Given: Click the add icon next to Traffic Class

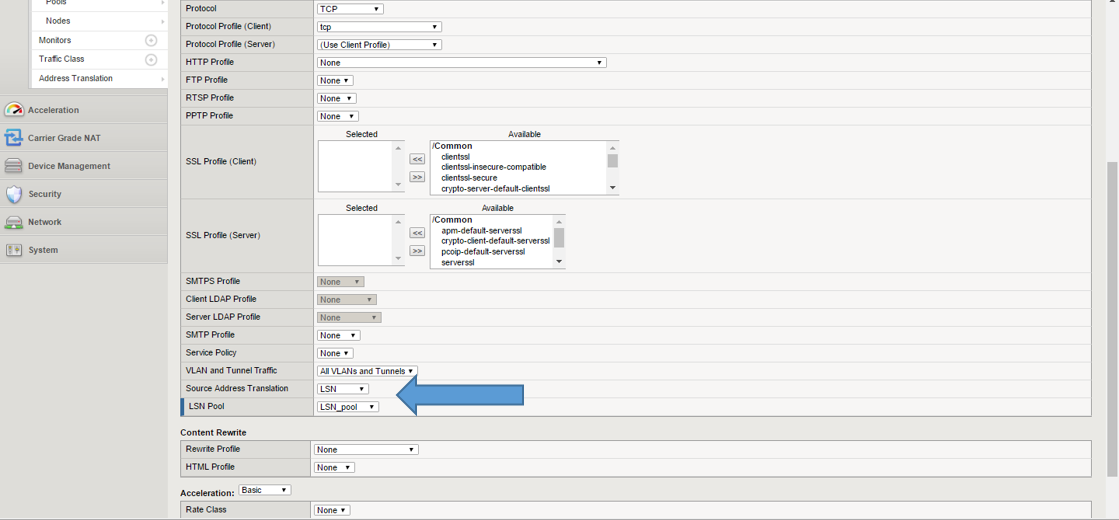Looking at the screenshot, I should click(151, 60).
